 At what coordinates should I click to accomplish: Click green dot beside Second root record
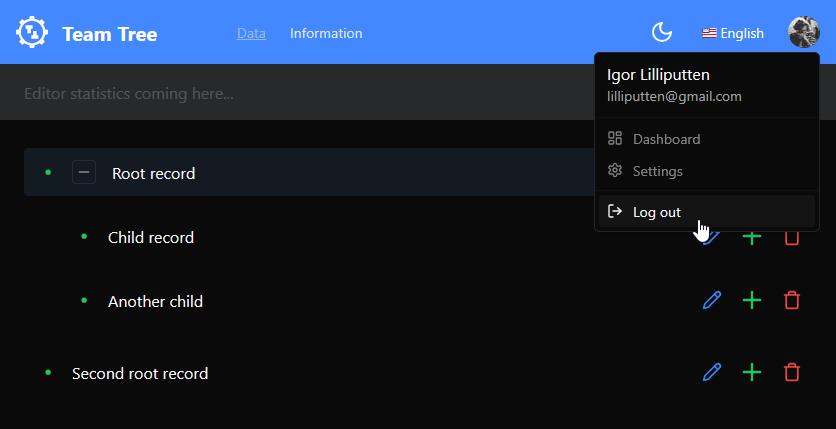click(x=48, y=373)
